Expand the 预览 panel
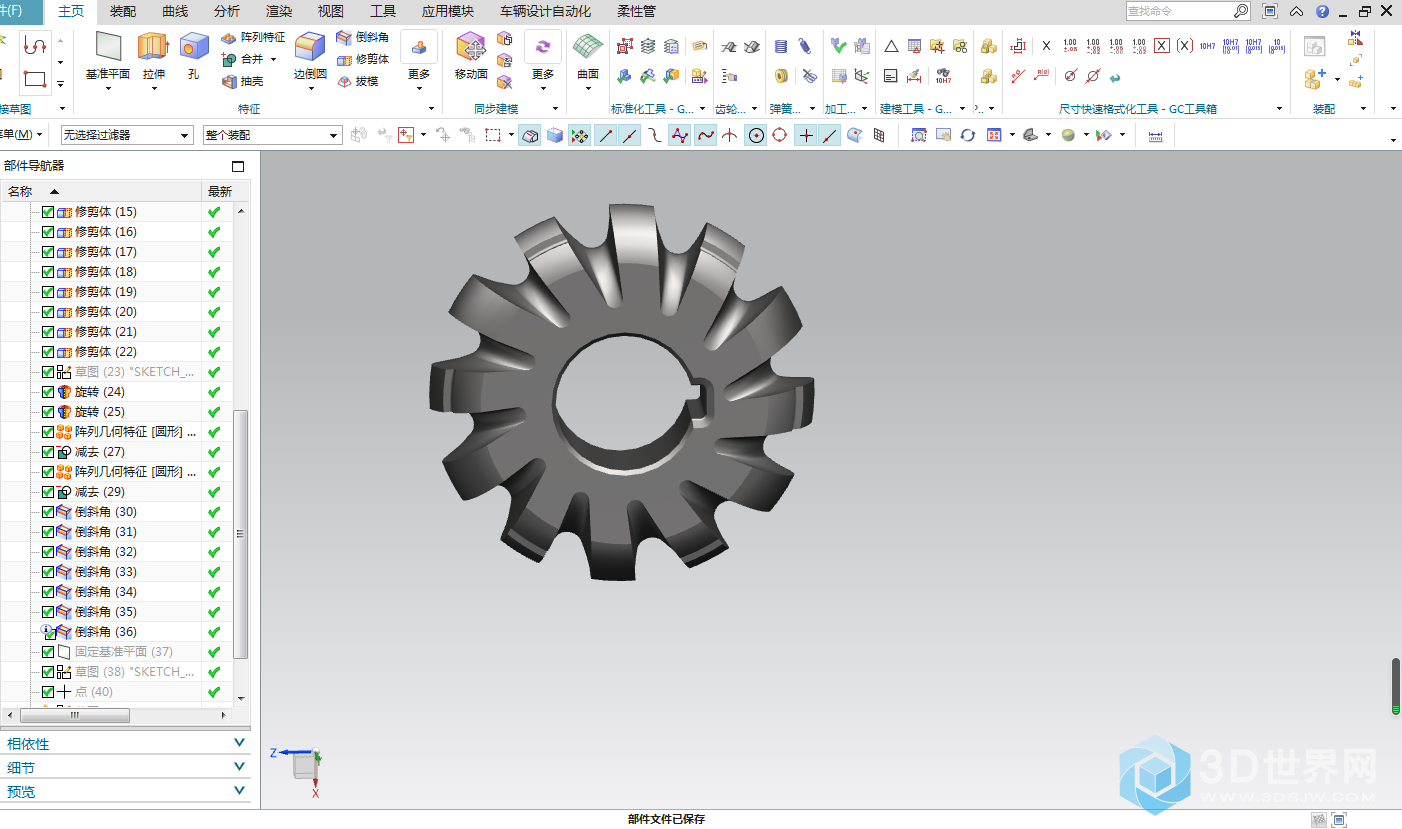This screenshot has height=829, width=1402. [x=125, y=791]
